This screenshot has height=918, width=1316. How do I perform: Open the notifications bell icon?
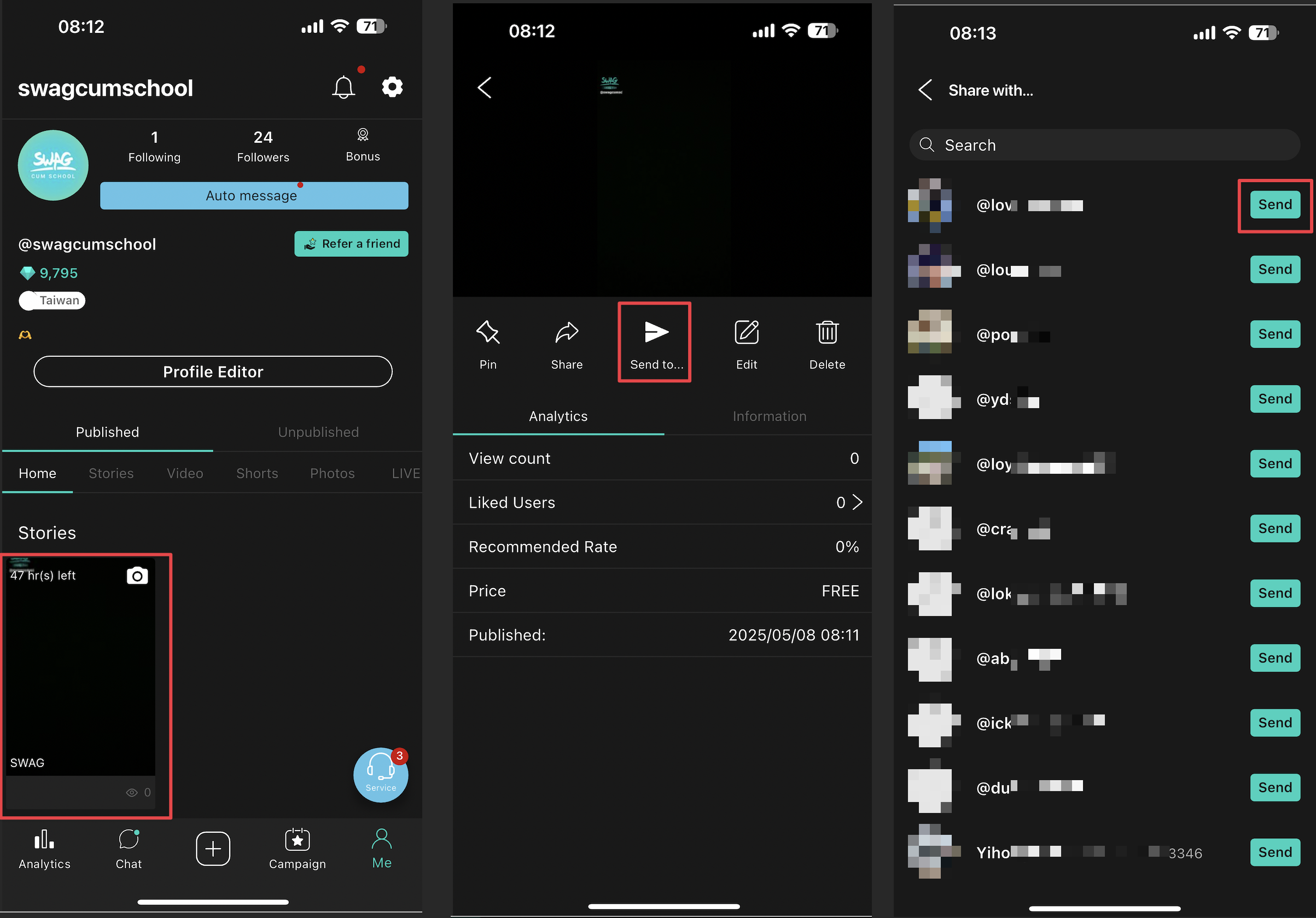click(x=343, y=88)
